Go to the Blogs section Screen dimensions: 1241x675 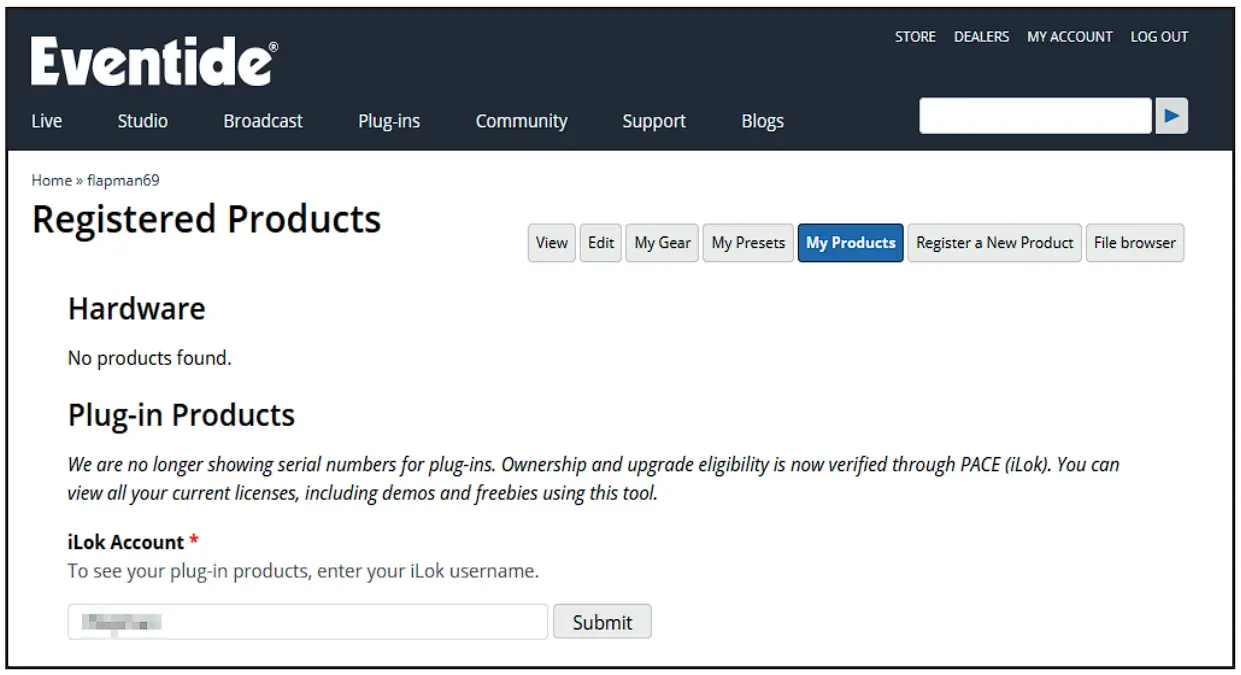762,121
